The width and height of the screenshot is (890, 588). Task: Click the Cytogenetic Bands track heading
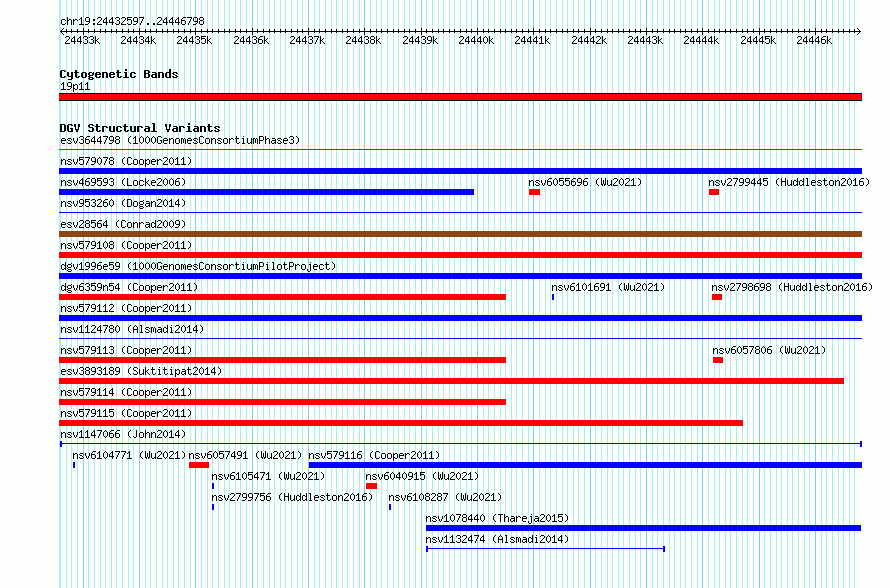point(119,74)
